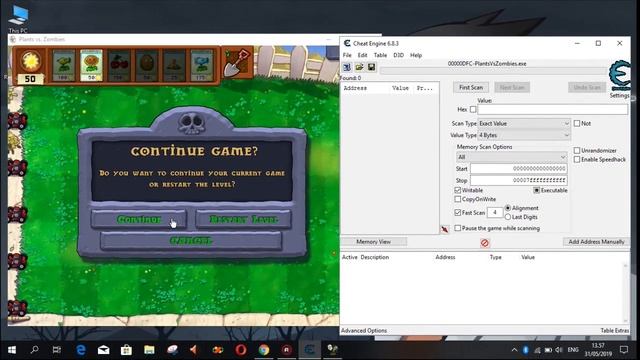Screen dimensions: 640x360
Task: Tick the Not checkbox
Action: tap(577, 123)
